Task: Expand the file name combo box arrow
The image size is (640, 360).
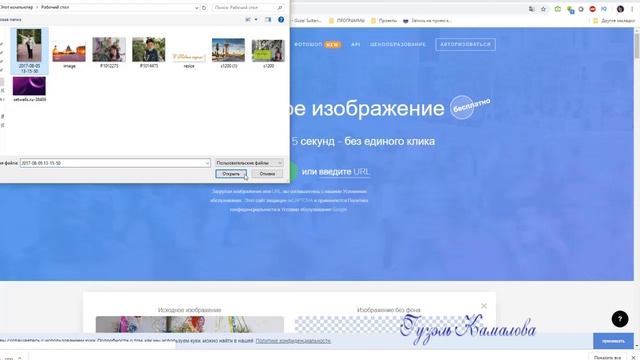Action: (207, 163)
